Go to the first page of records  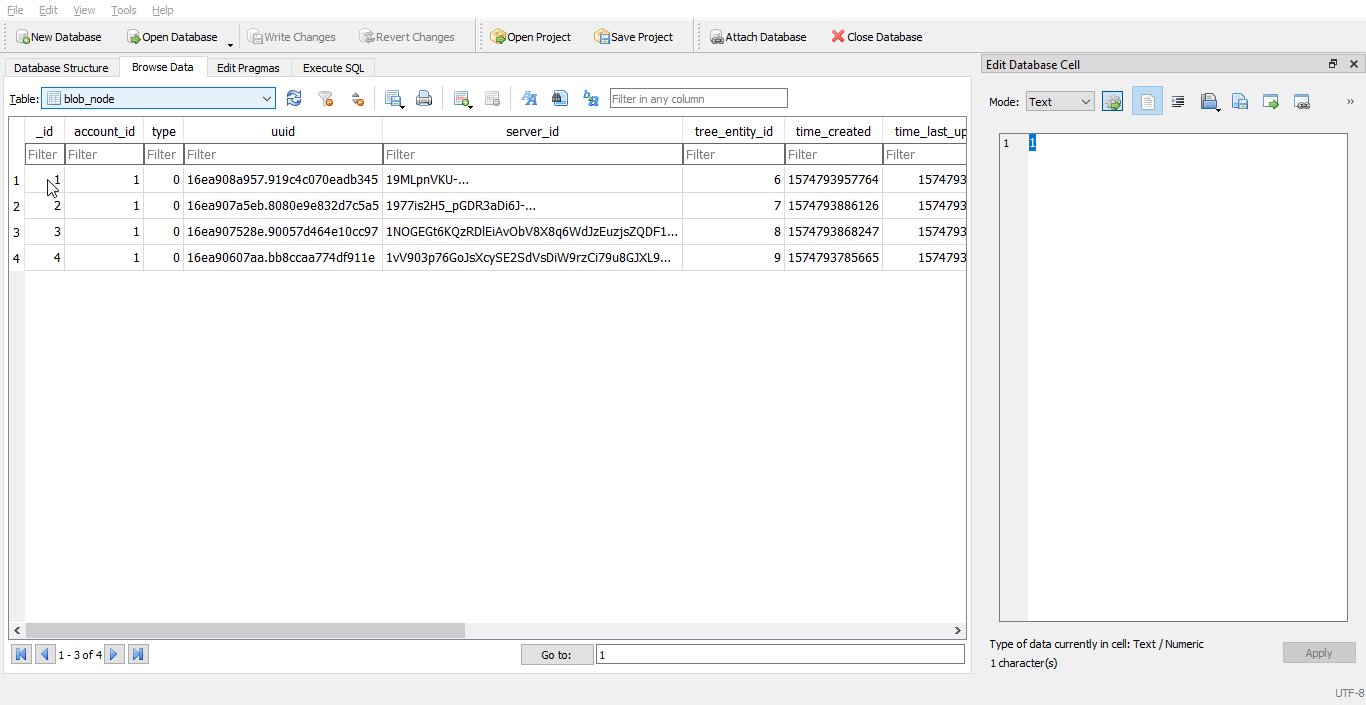coord(21,654)
